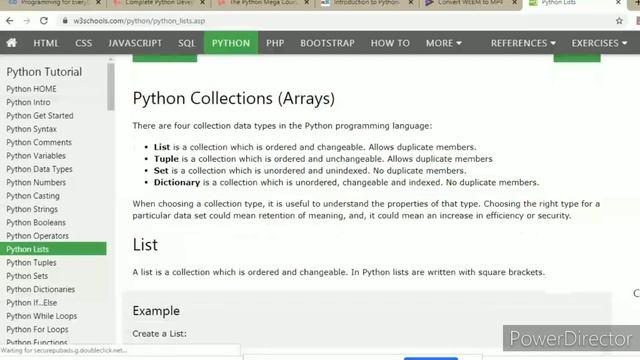Open Python Comments in the sidebar
The image size is (640, 360).
[x=39, y=142]
